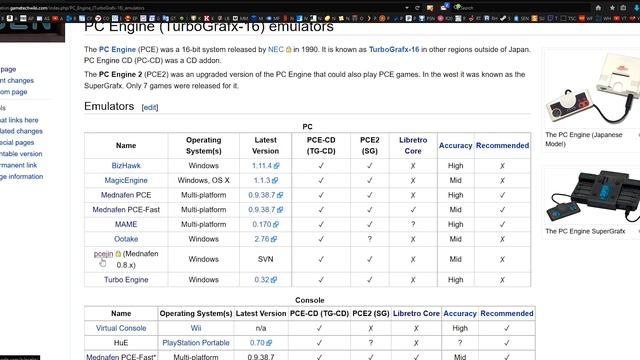Open the pcejin link
640x360 pixels.
pos(103,254)
